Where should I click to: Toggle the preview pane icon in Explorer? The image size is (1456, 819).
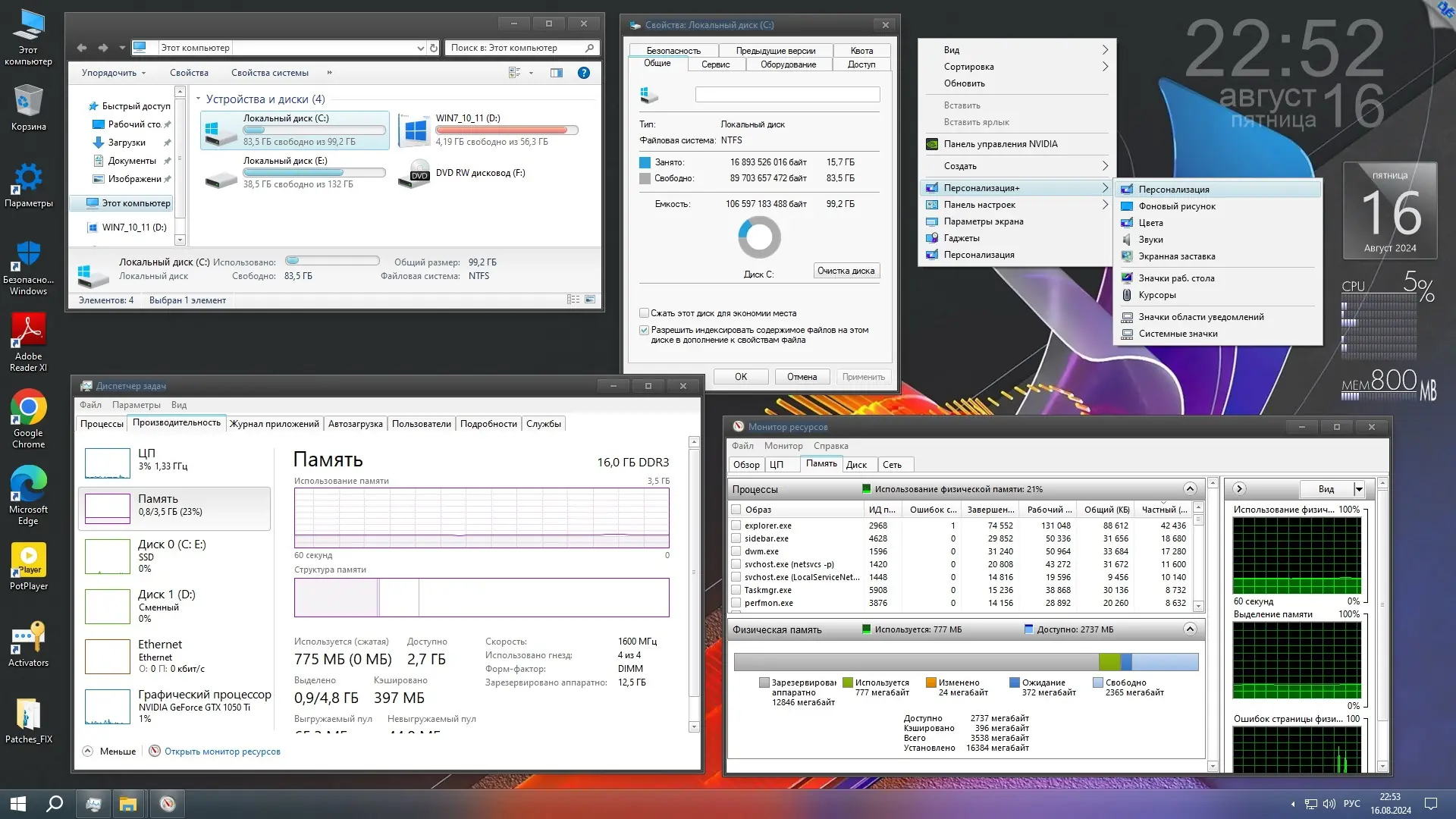(x=557, y=73)
